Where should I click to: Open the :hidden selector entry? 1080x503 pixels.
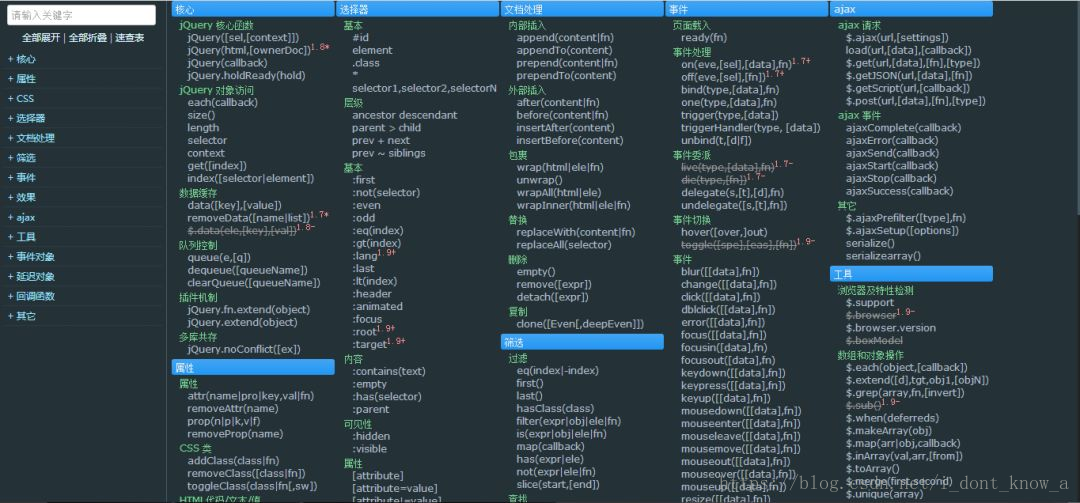[371, 436]
